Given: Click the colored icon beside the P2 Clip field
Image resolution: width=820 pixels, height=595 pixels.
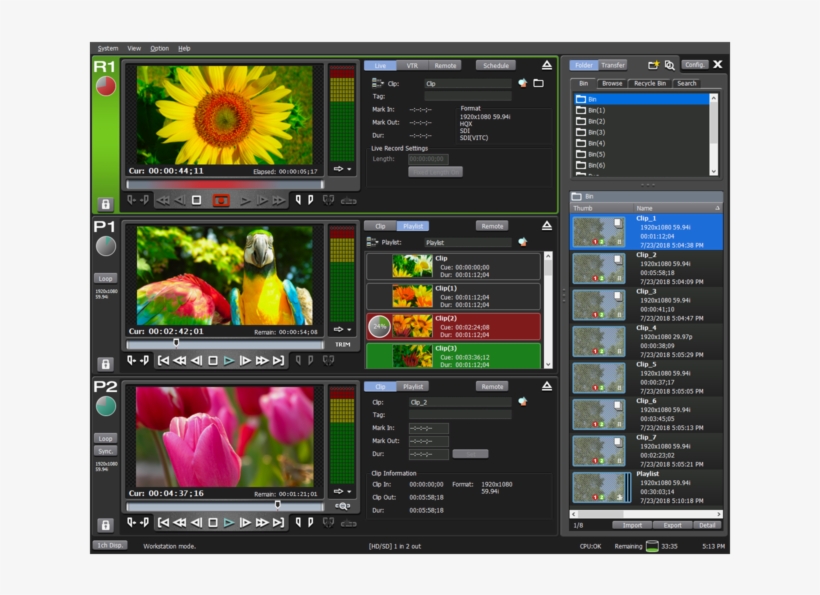Looking at the screenshot, I should (522, 402).
